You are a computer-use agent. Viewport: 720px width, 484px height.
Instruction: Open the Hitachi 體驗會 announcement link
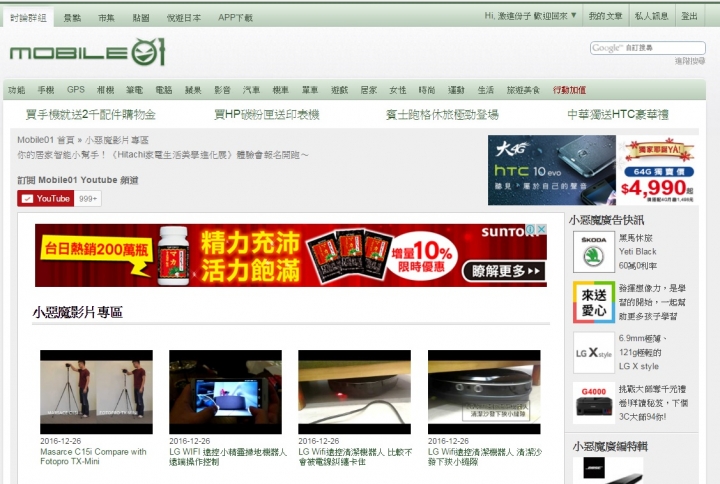pyautogui.click(x=163, y=155)
